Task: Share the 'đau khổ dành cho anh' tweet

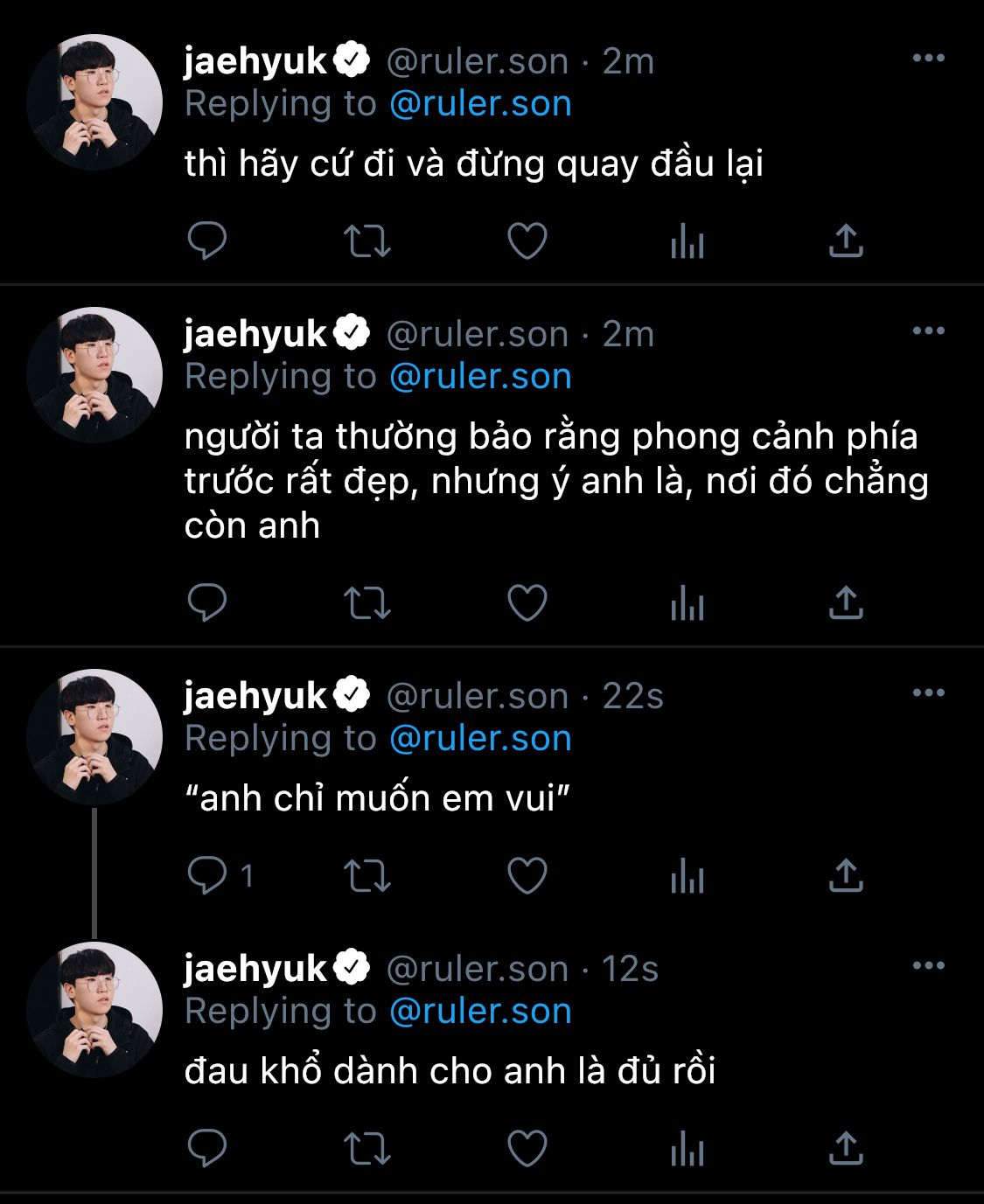Action: tap(846, 1148)
